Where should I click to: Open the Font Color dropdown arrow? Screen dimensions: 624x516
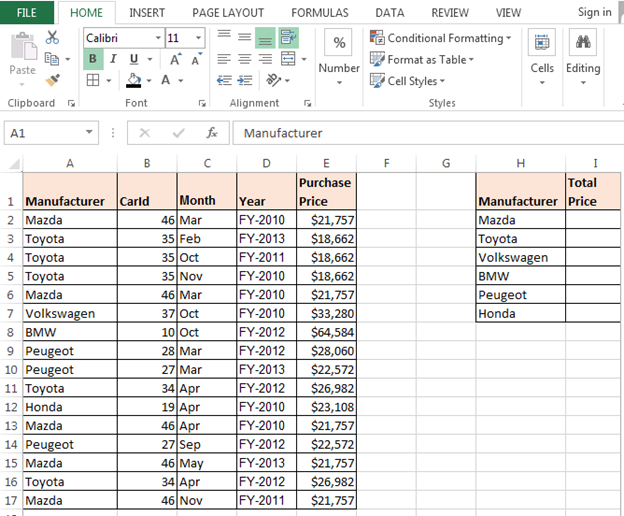tap(180, 80)
